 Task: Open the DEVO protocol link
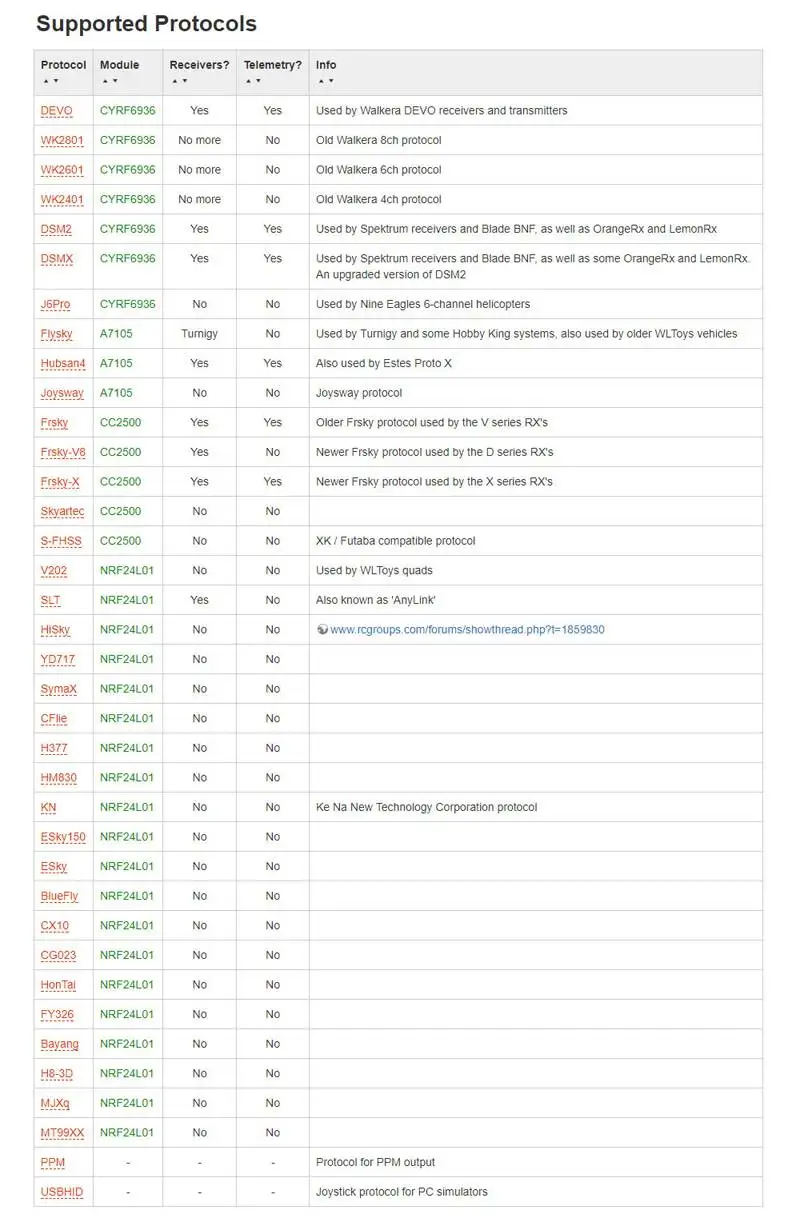pyautogui.click(x=56, y=111)
